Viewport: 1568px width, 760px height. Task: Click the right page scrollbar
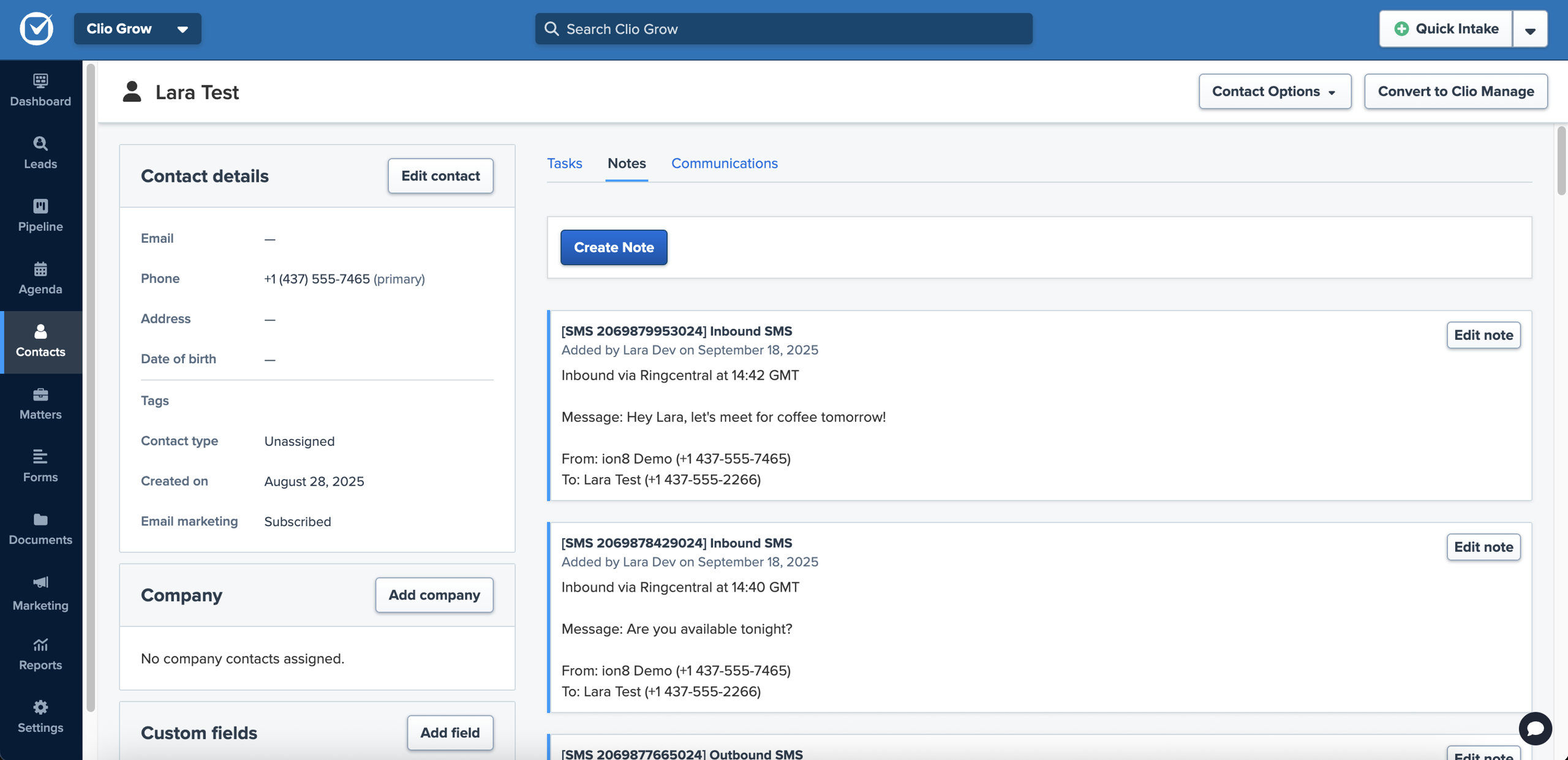coord(1561,160)
